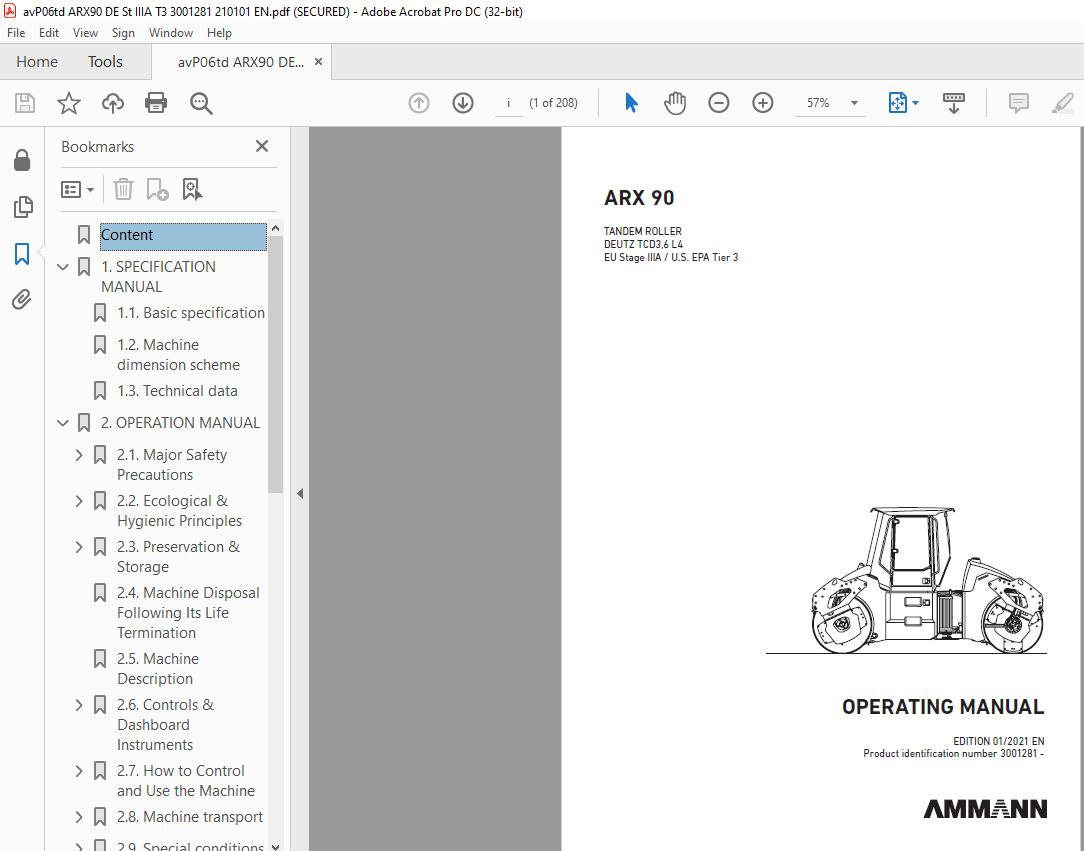
Task: Go to previous page arrow
Action: click(419, 103)
